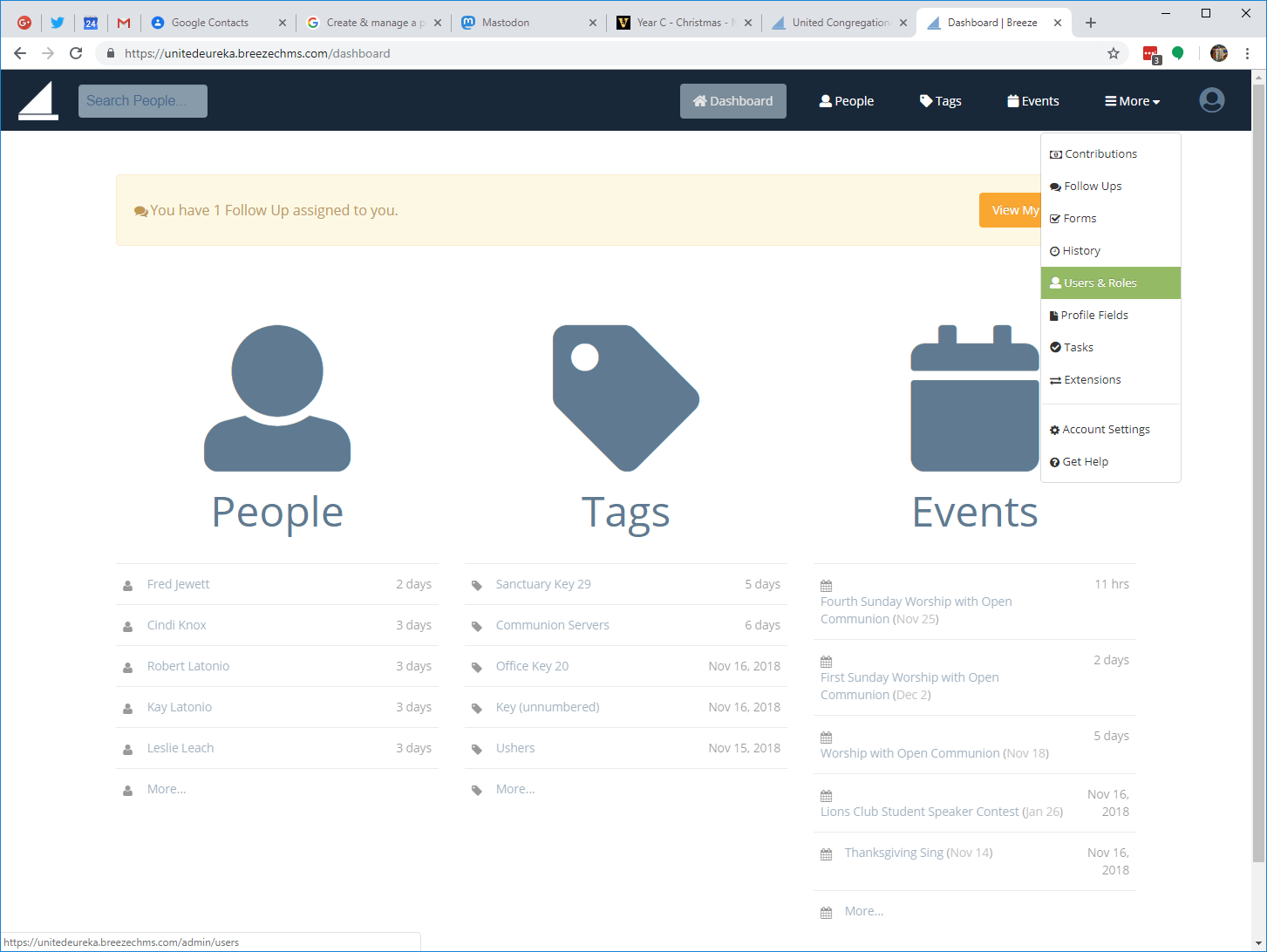
Task: Open Tasks from the More menu
Action: click(1110, 347)
